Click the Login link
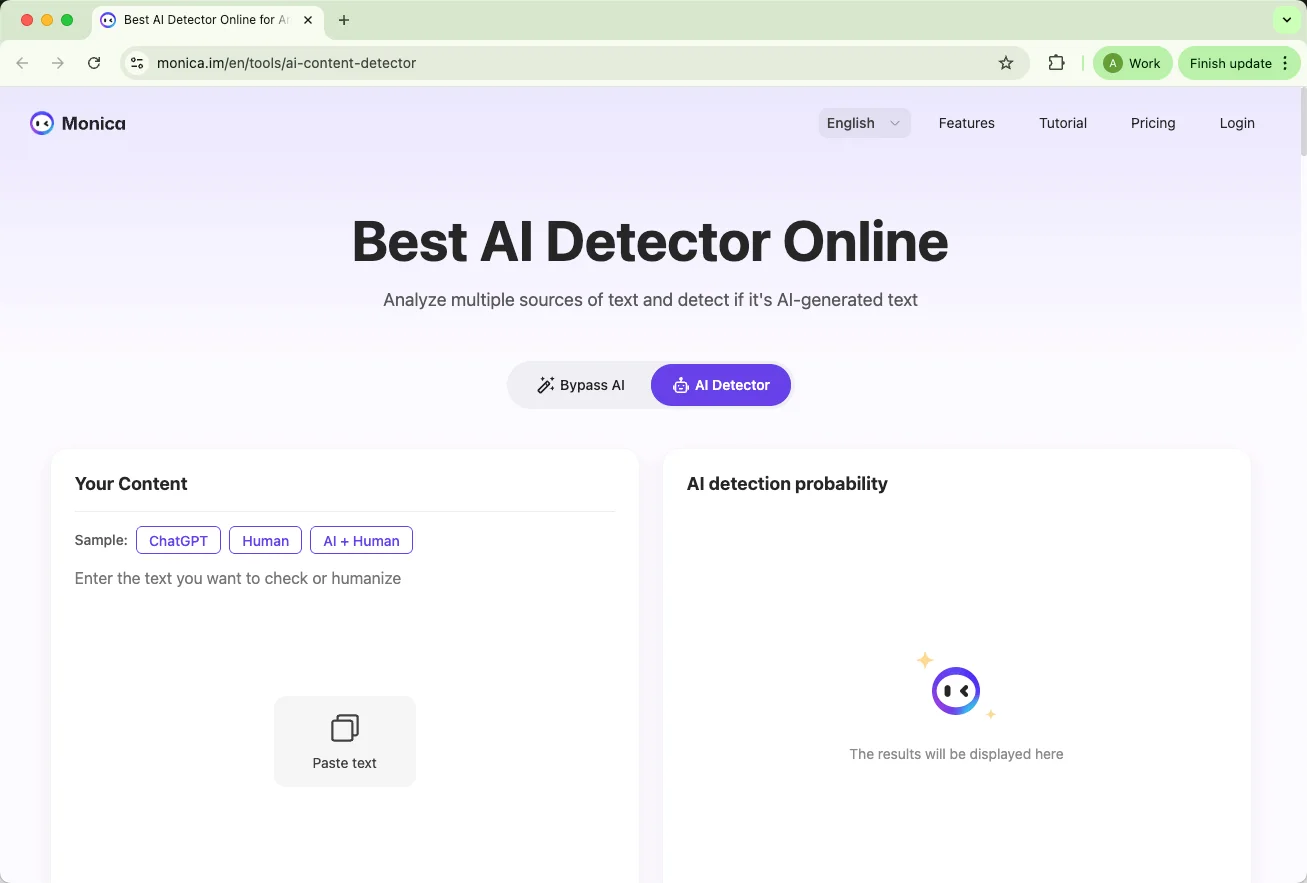The image size is (1307, 883). click(1236, 123)
